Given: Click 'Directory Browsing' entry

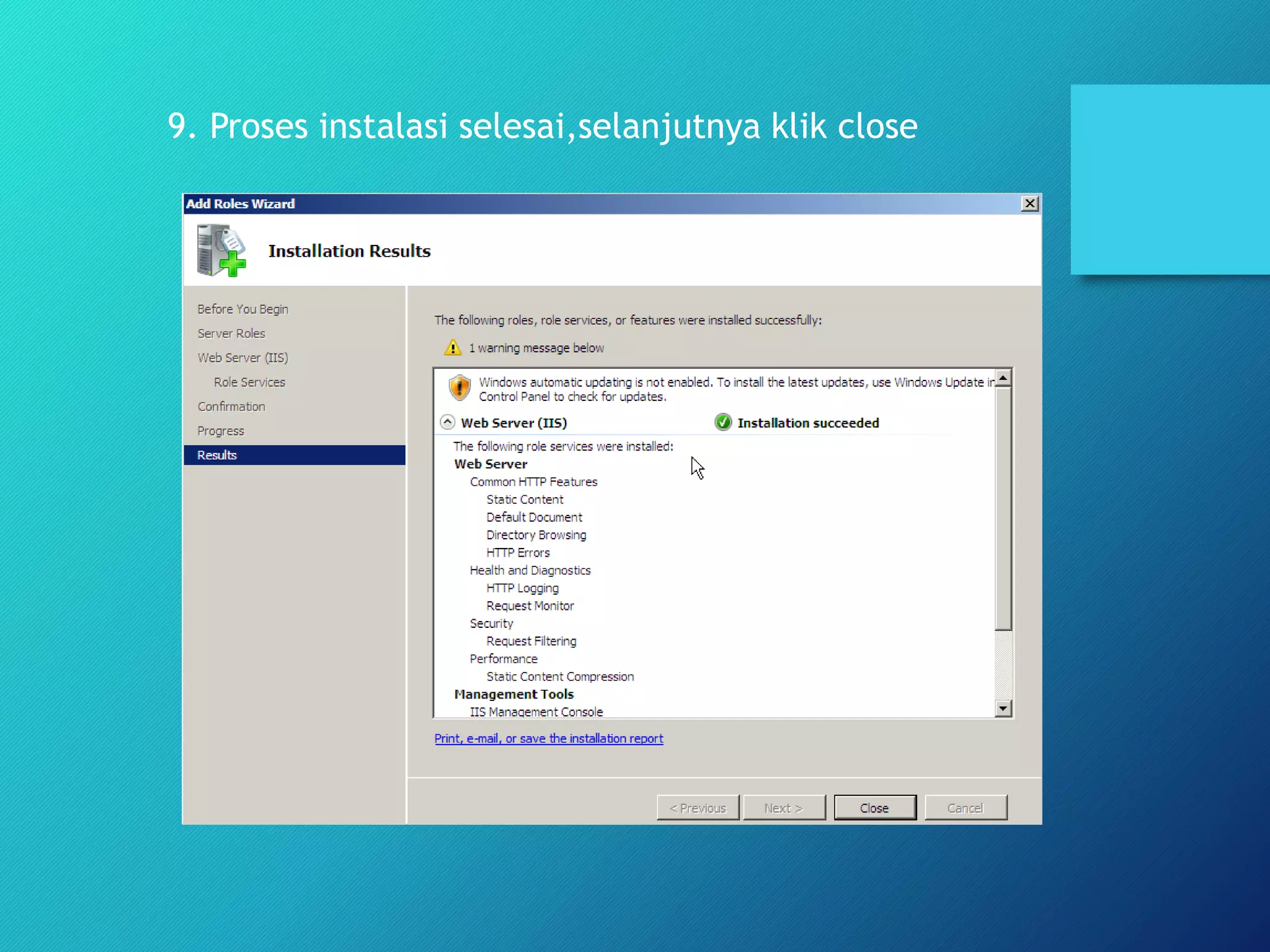Looking at the screenshot, I should [536, 535].
